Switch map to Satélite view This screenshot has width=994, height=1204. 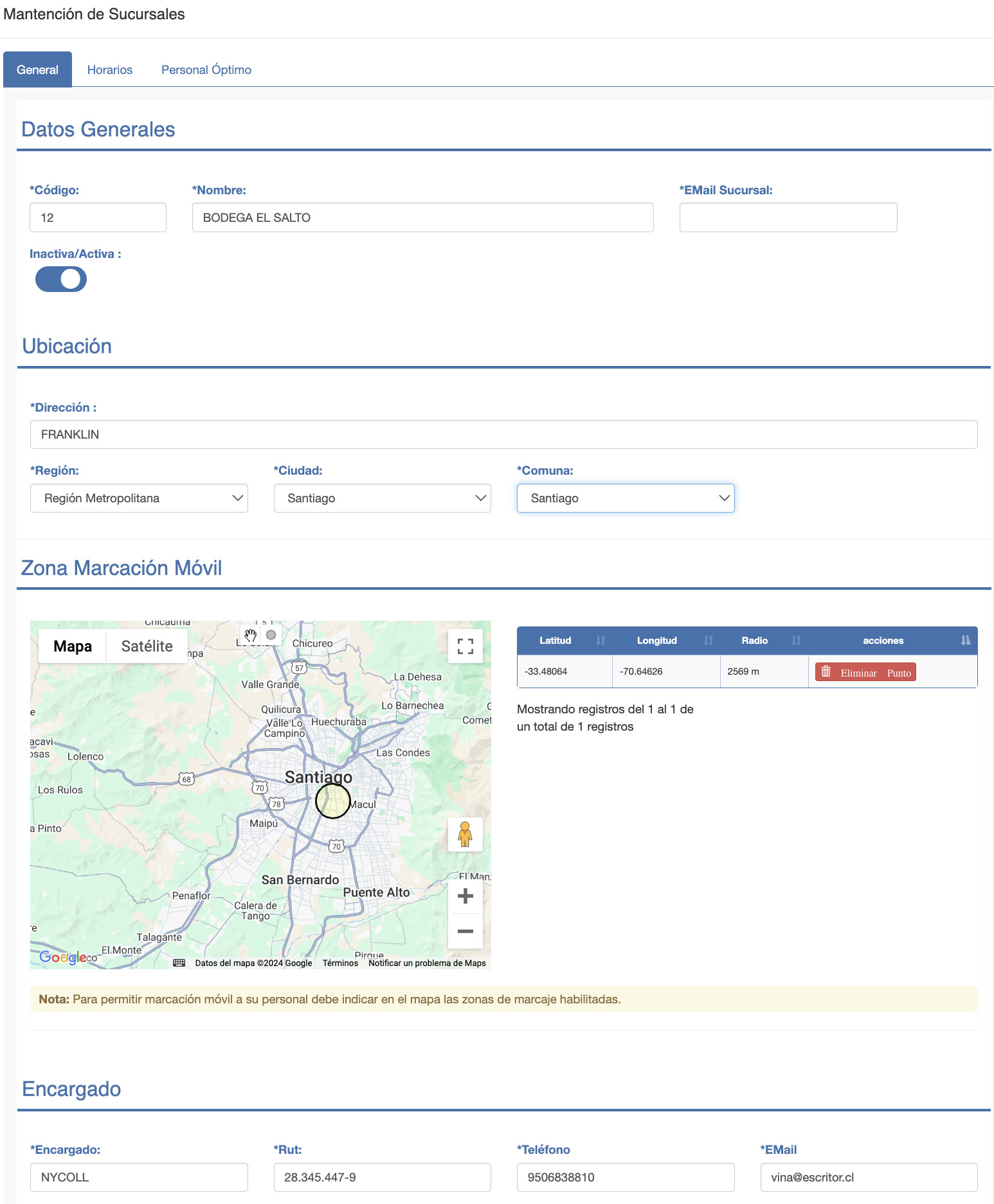pyautogui.click(x=147, y=646)
